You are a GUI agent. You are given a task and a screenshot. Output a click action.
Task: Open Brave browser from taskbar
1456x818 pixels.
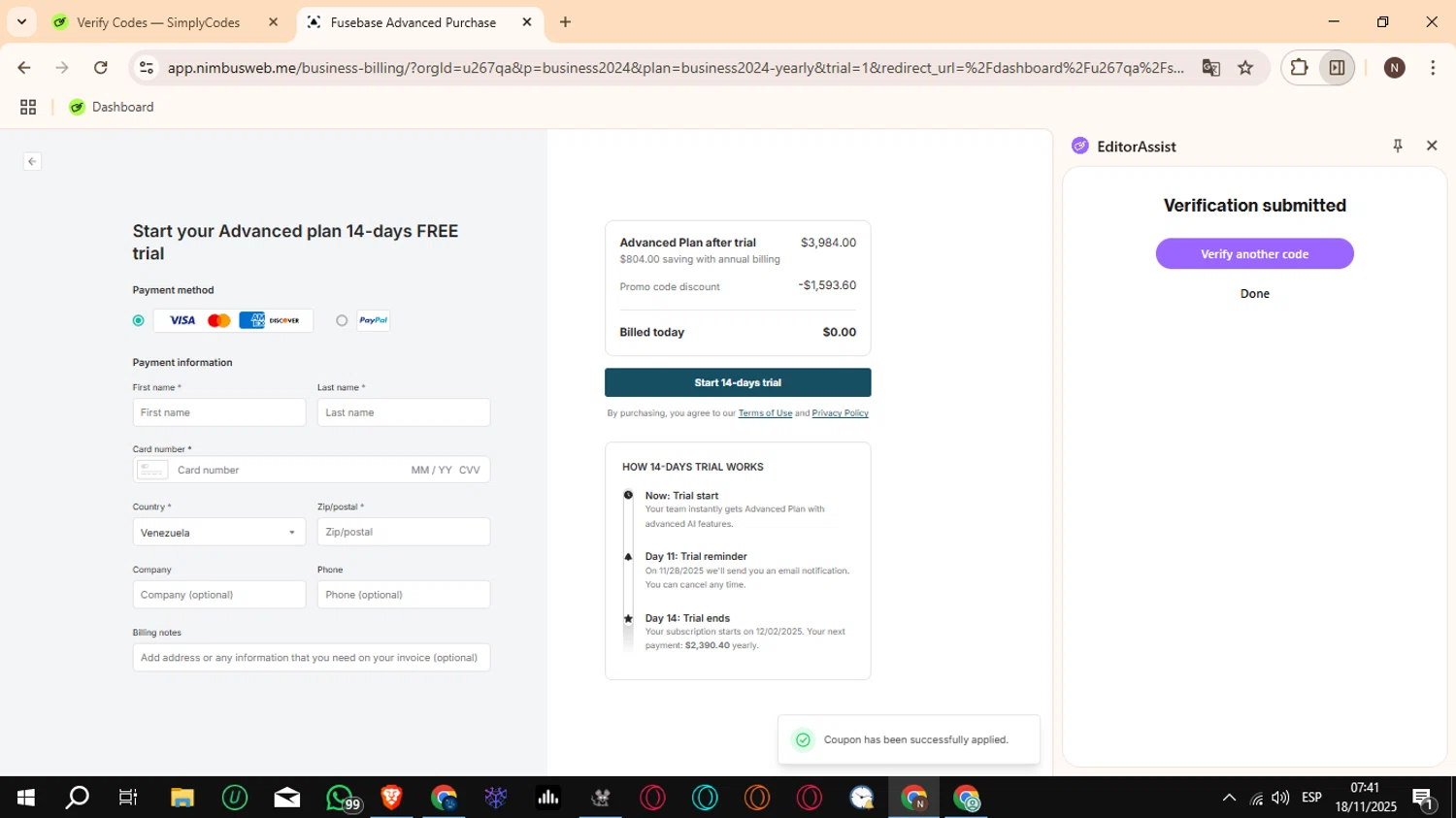(x=392, y=798)
